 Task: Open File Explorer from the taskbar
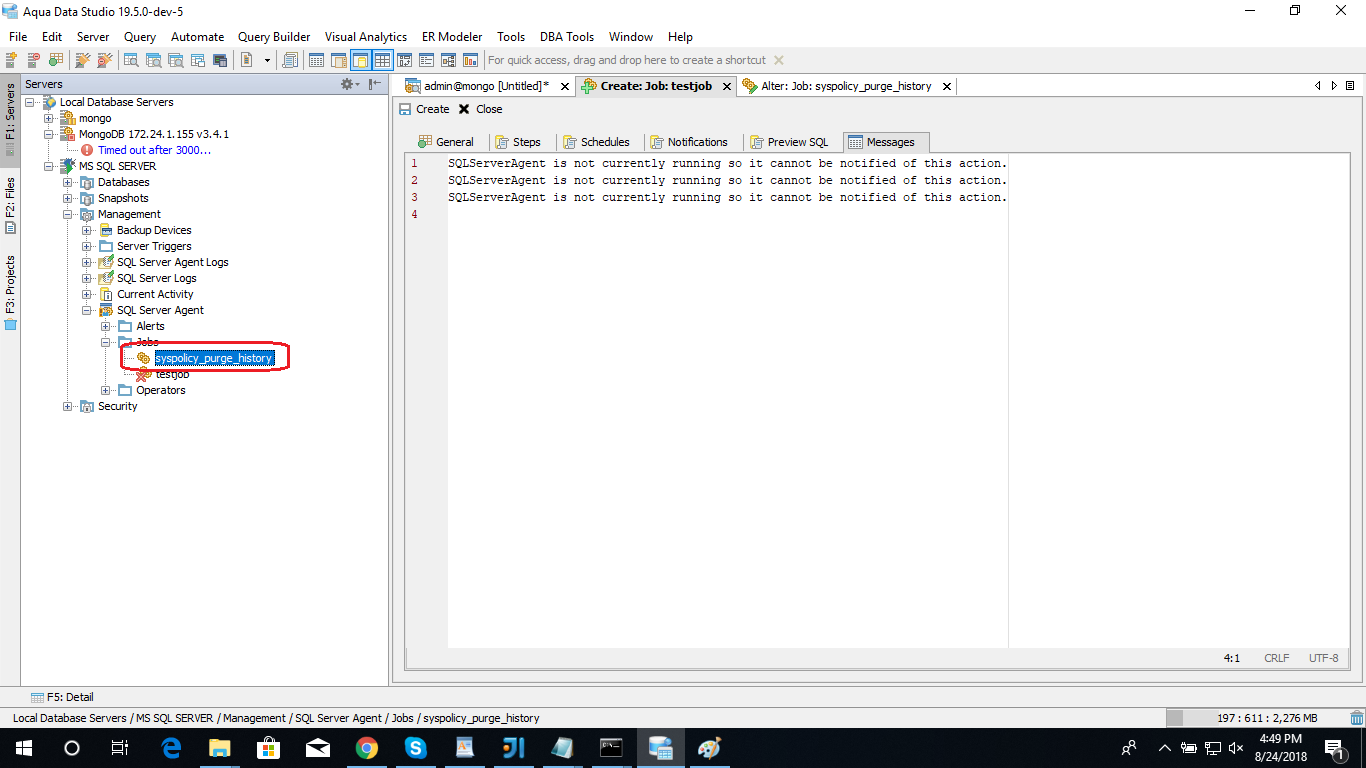tap(220, 747)
